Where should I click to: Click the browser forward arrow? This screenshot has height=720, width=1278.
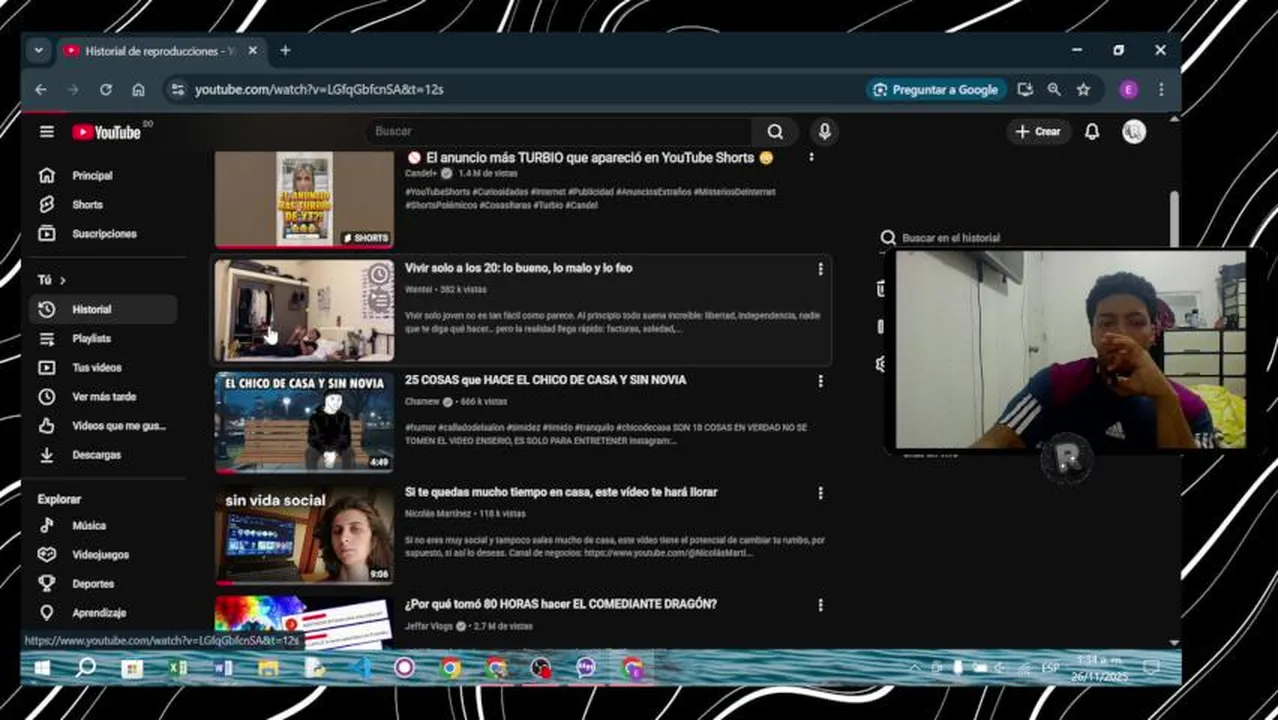click(x=73, y=89)
